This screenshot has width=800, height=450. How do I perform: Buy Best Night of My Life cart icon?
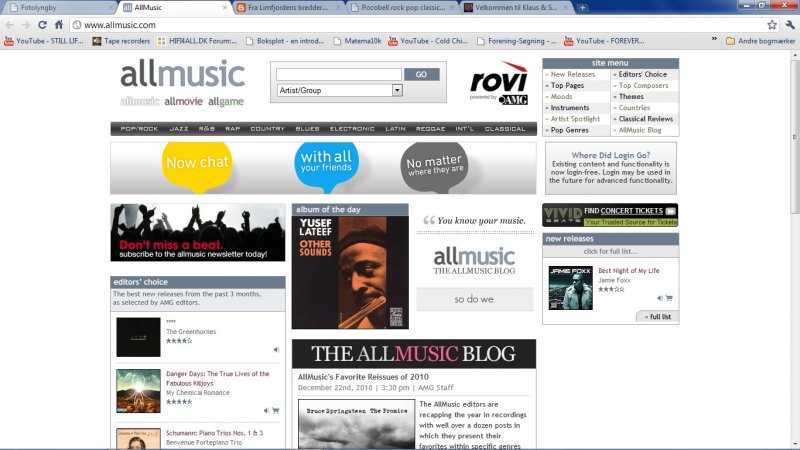669,298
